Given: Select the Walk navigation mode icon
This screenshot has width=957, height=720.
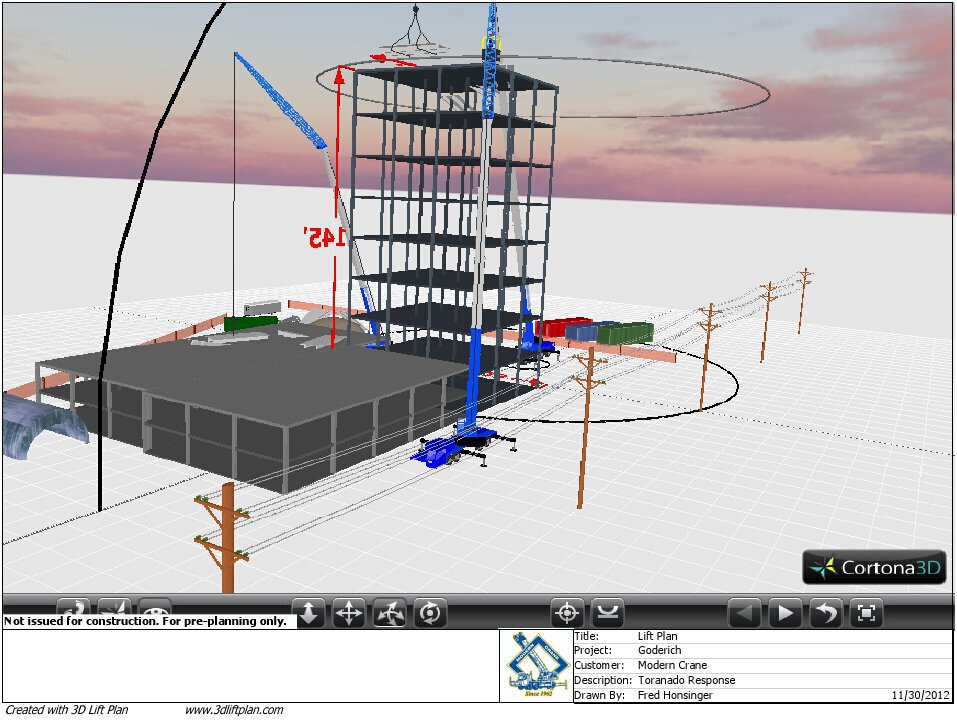Looking at the screenshot, I should point(74,607).
